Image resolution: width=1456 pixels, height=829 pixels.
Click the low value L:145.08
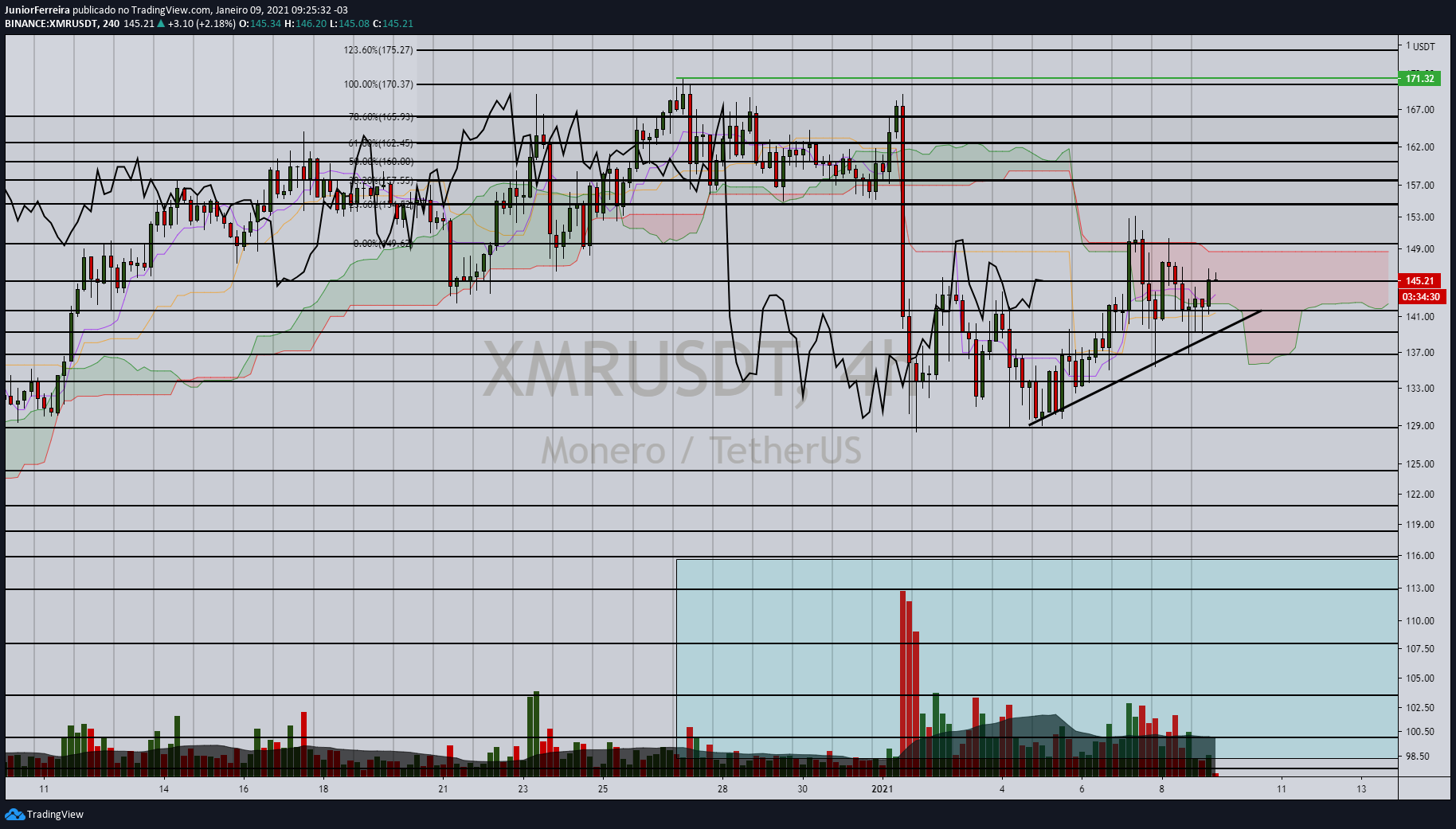[x=350, y=24]
